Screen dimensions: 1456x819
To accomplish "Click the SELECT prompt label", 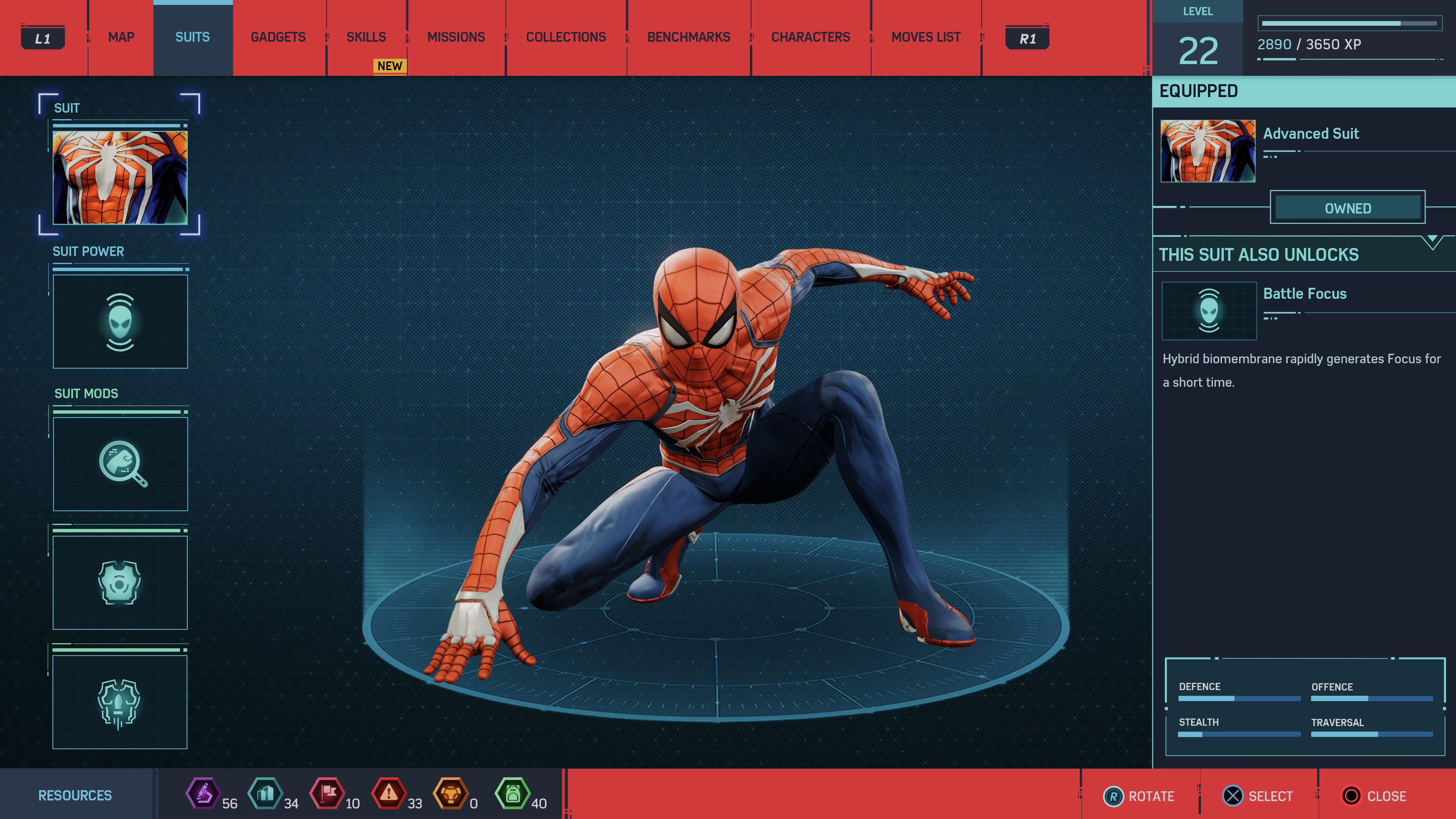I will [x=1271, y=796].
